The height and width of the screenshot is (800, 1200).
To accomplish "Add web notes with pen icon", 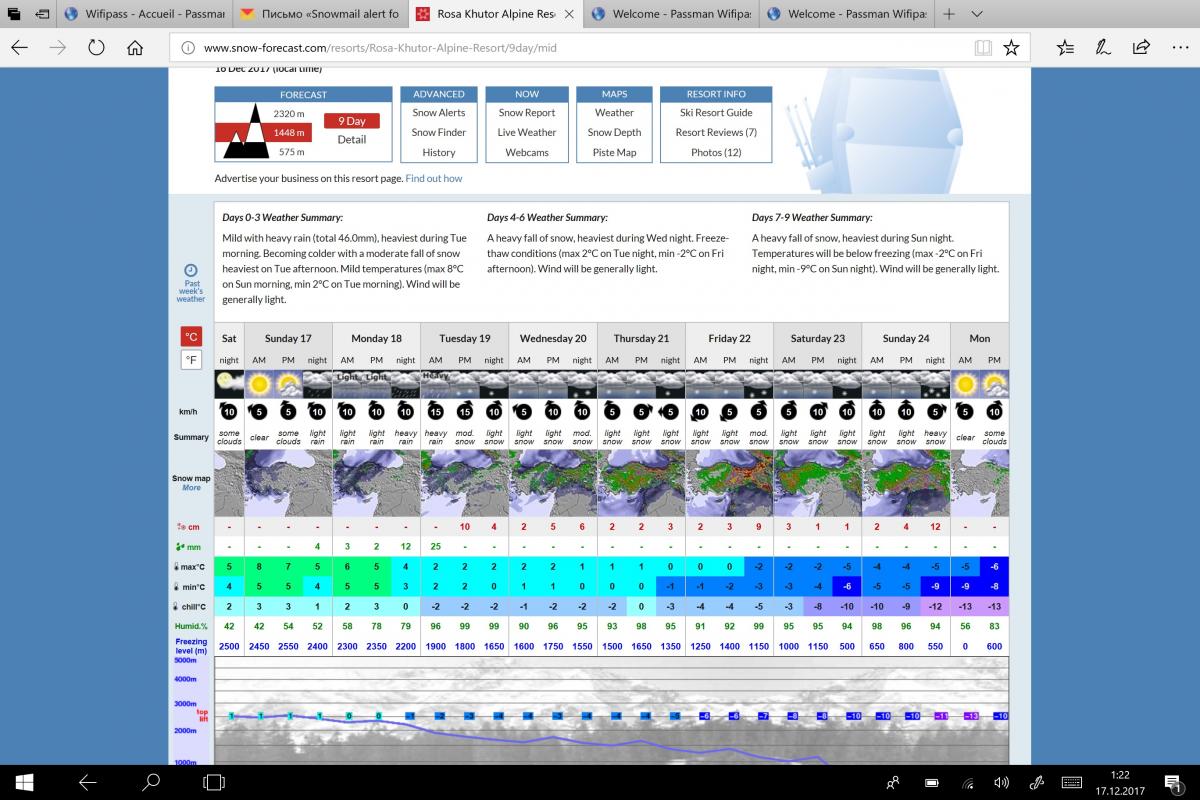I will (x=1103, y=47).
